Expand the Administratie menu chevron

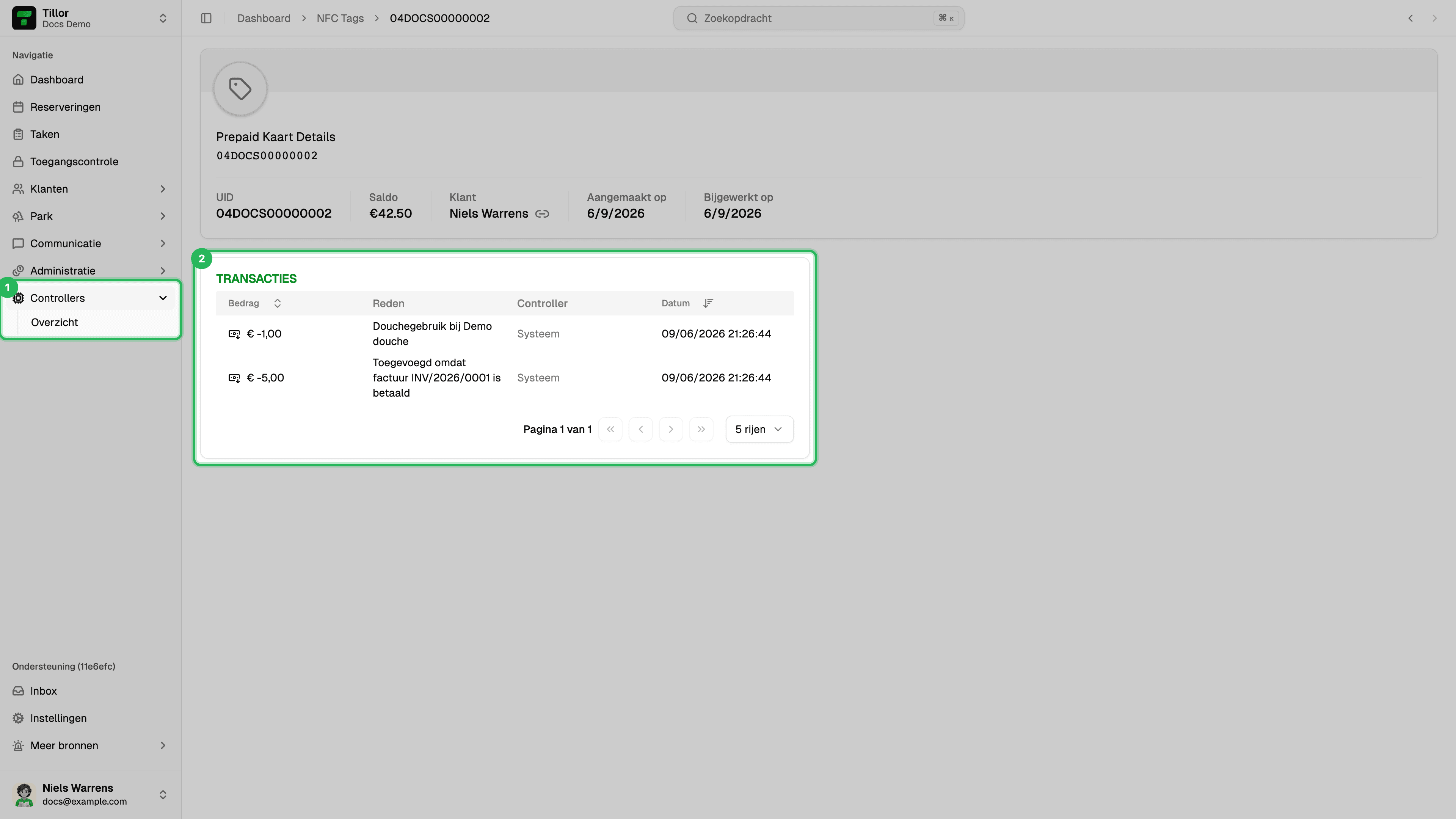point(163,271)
